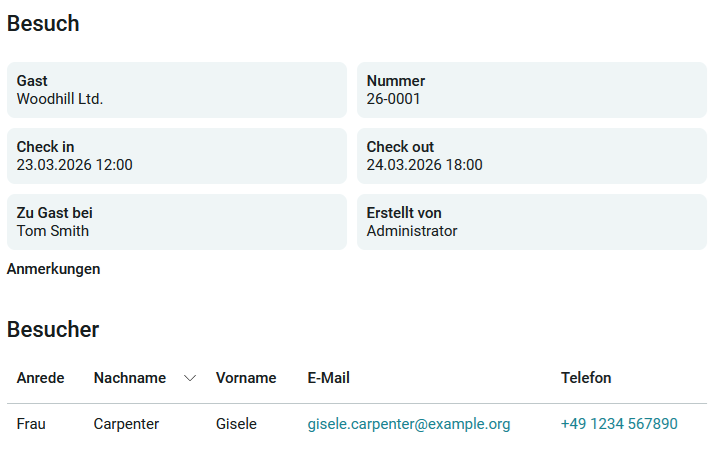Sort the table by Nachname column

pyautogui.click(x=130, y=378)
